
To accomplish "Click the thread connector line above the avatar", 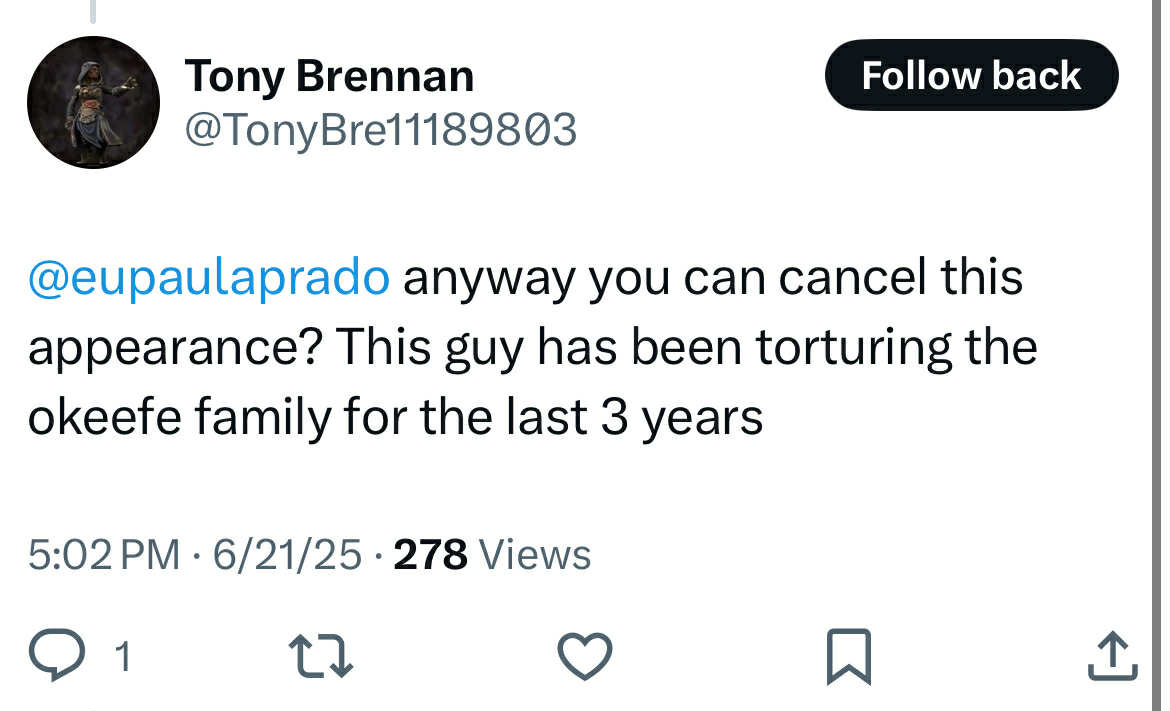I will click(93, 11).
